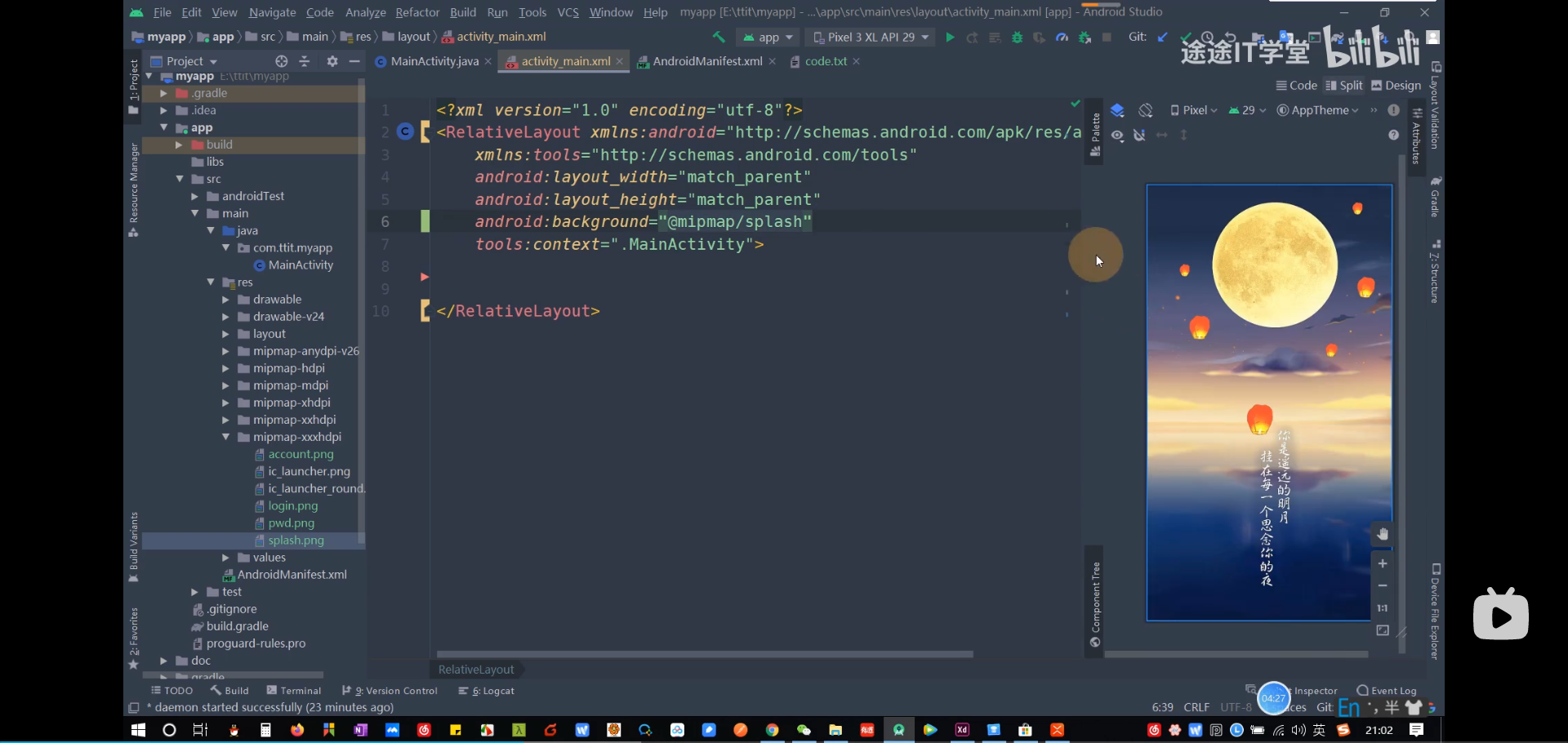
Task: Click Attach Debugger to Android Process
Action: 1085,38
